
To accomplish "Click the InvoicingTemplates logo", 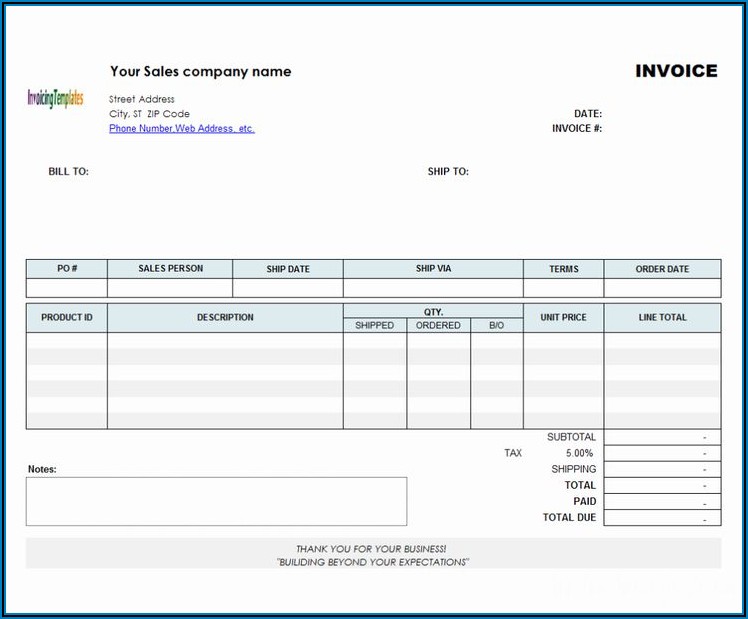I will click(55, 98).
